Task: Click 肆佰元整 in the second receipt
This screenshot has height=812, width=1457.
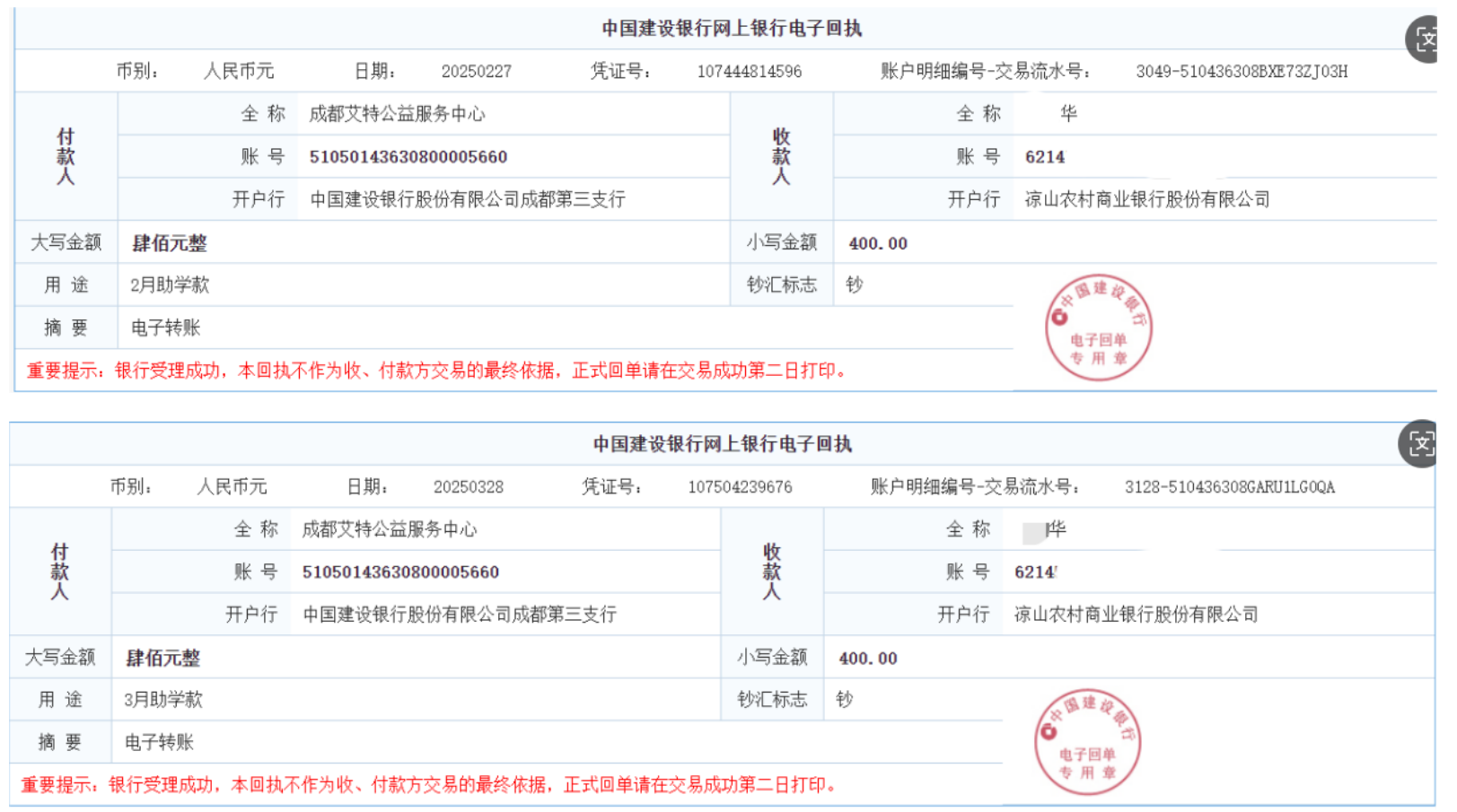Action: tap(162, 659)
